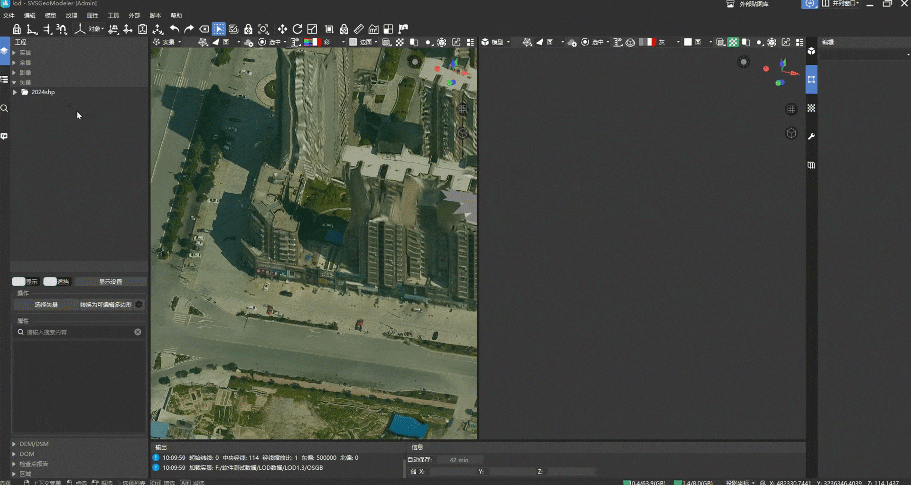
Task: Click the multicolor swatch in left viewport toolbar
Action: coord(310,42)
